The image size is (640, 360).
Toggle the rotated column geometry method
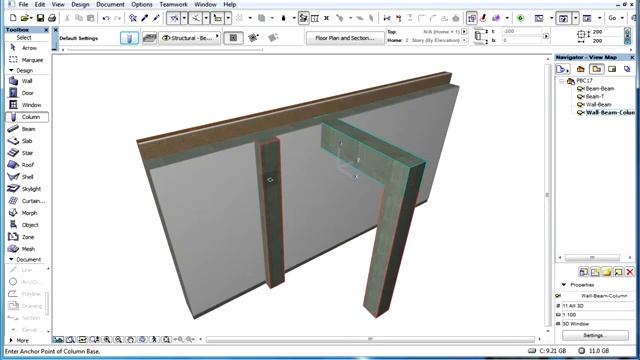[x=253, y=38]
